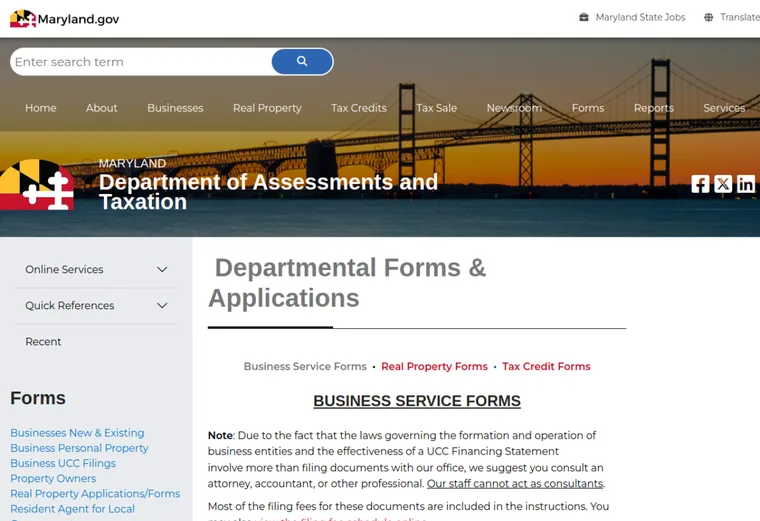Viewport: 760px width, 521px height.
Task: Click the Departmental Forms & Applications heading
Action: click(347, 283)
